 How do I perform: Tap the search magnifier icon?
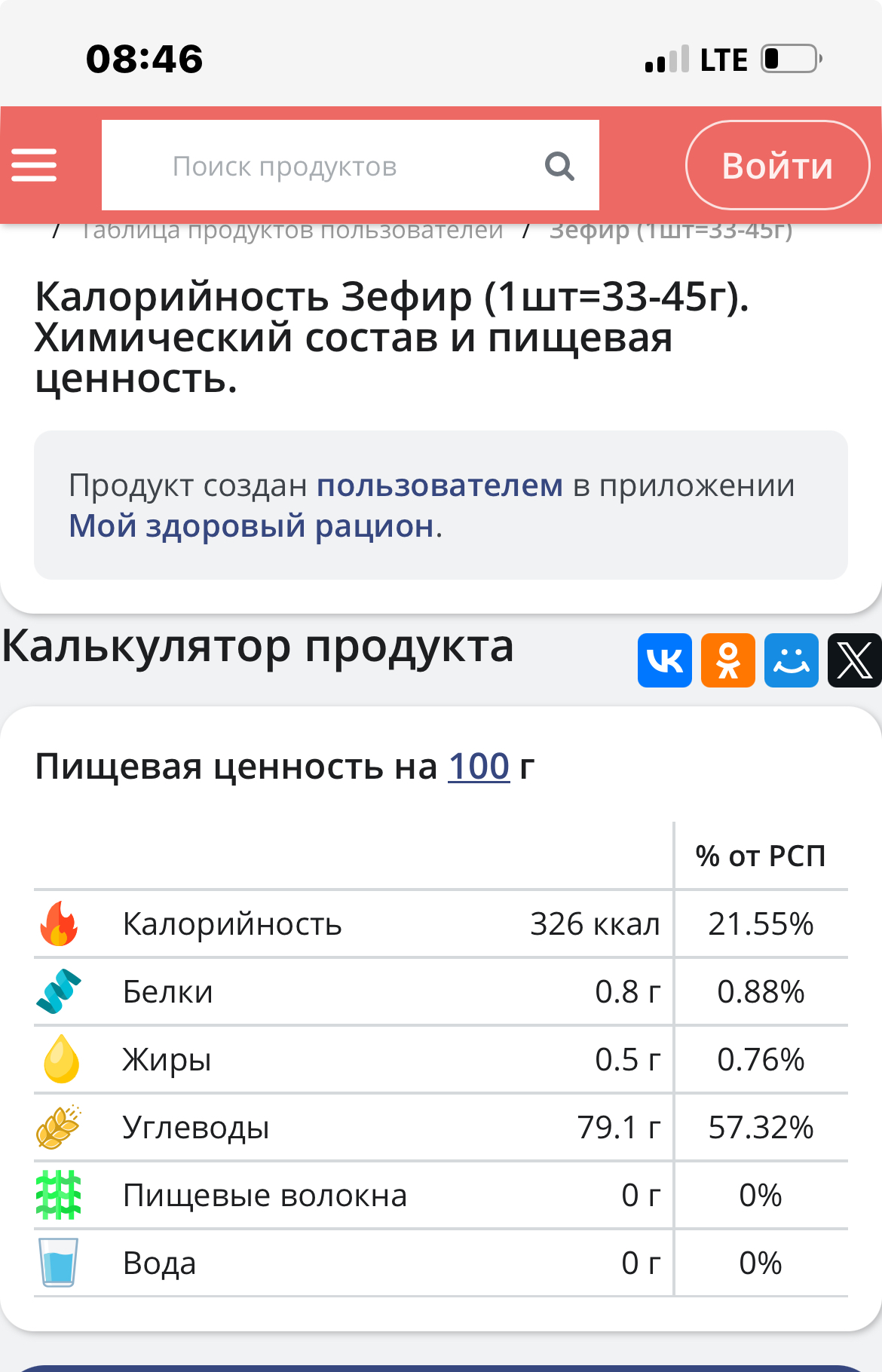(x=559, y=166)
